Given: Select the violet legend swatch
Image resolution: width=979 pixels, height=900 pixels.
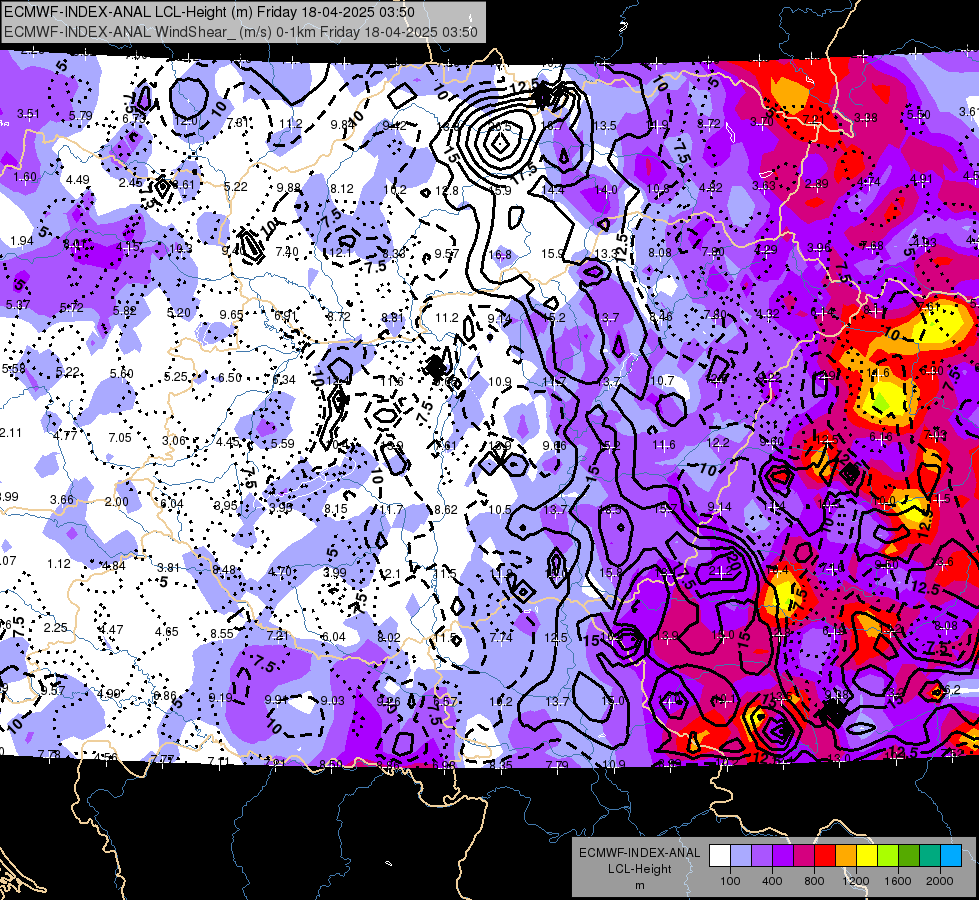Looking at the screenshot, I should coord(782,856).
